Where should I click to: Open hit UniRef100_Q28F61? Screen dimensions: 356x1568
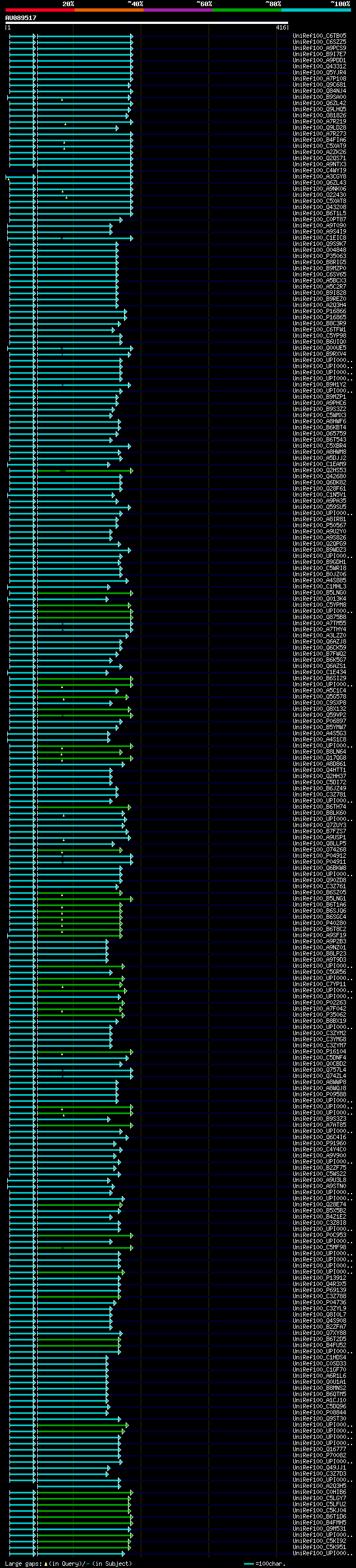319,489
